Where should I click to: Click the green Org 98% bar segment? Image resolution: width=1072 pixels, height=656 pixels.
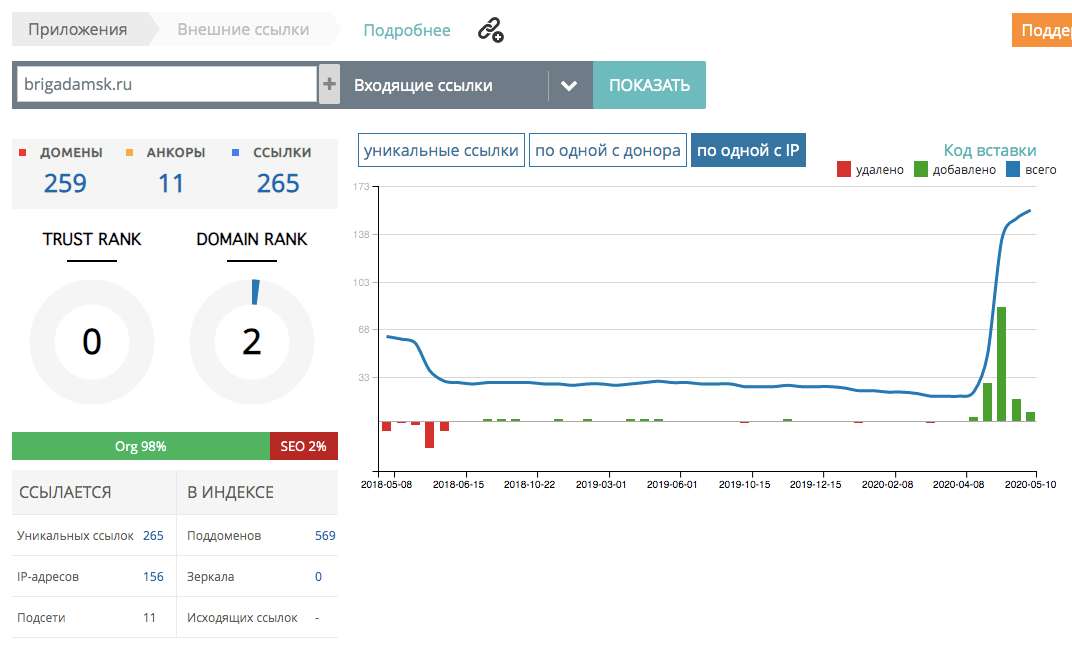point(140,446)
